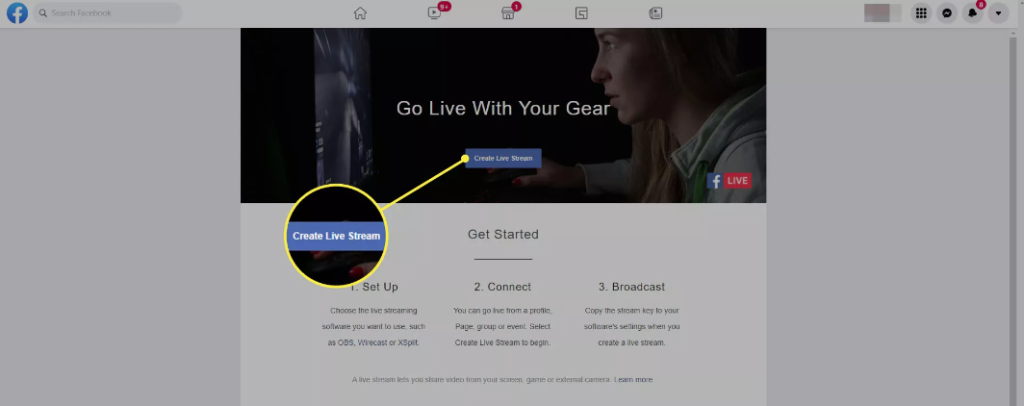Click the 3. Broadcast step heading
The image size is (1024, 406).
click(632, 287)
